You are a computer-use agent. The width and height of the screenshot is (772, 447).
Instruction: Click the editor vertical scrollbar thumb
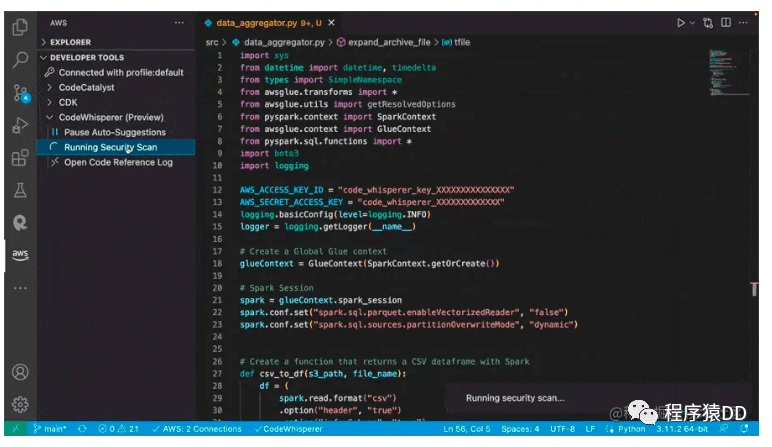click(x=754, y=289)
